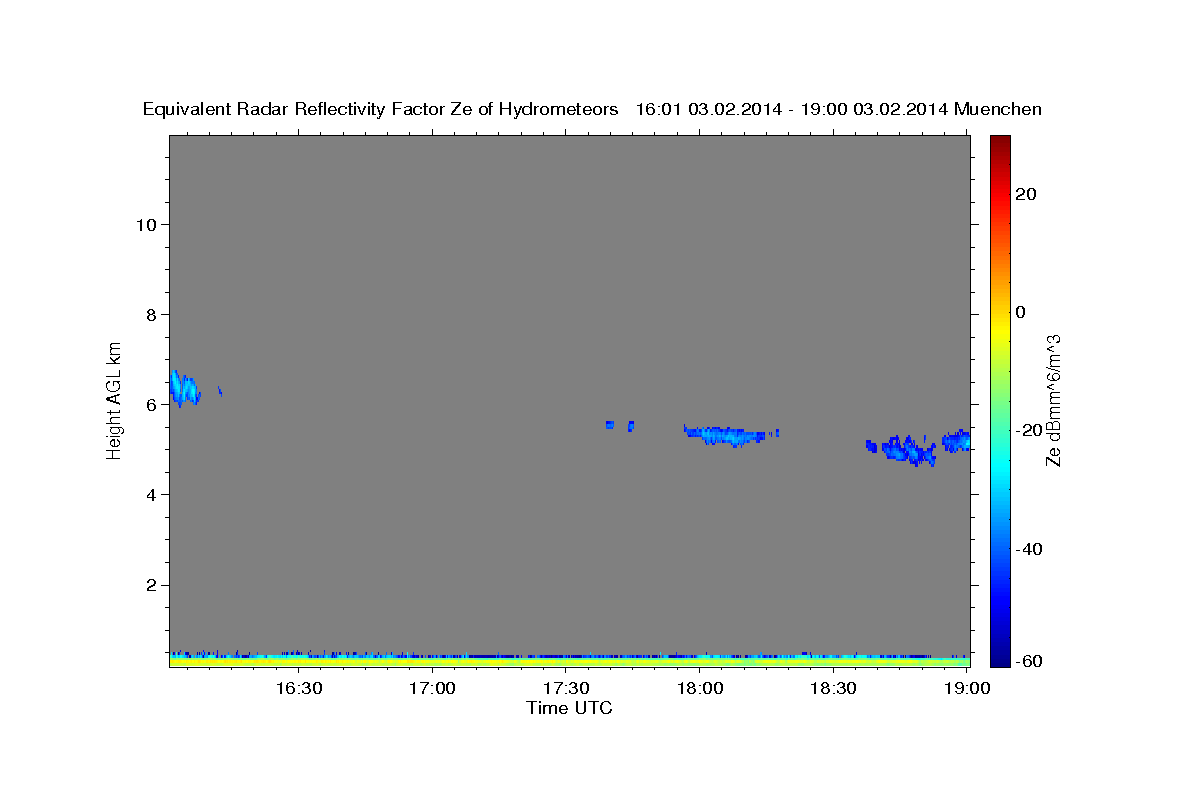
Task: Click the 19:00 time tick label
Action: [967, 688]
